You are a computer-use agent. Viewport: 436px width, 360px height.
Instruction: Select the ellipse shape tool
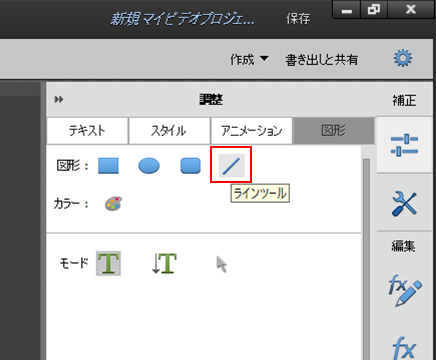149,166
